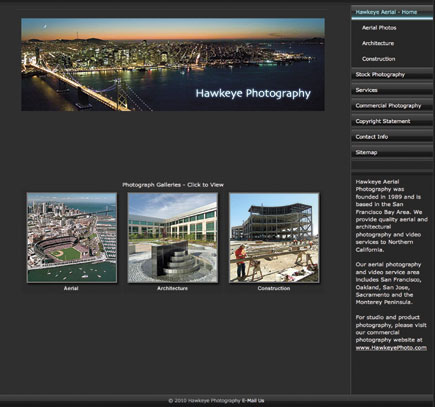Click the Aerial caption under the thumbnail
The width and height of the screenshot is (435, 407).
71,288
